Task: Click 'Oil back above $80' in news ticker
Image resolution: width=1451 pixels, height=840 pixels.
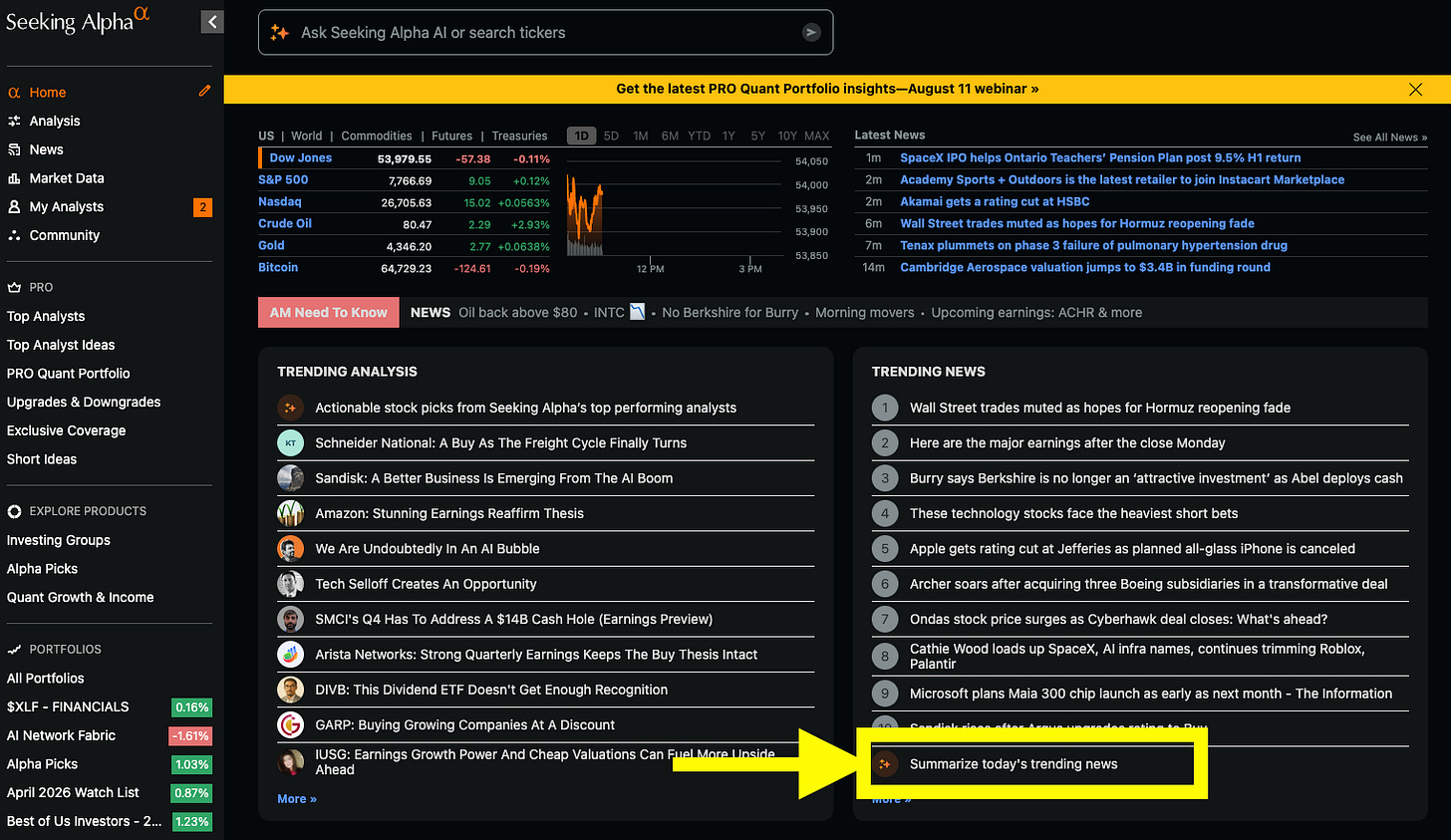Action: tap(518, 312)
